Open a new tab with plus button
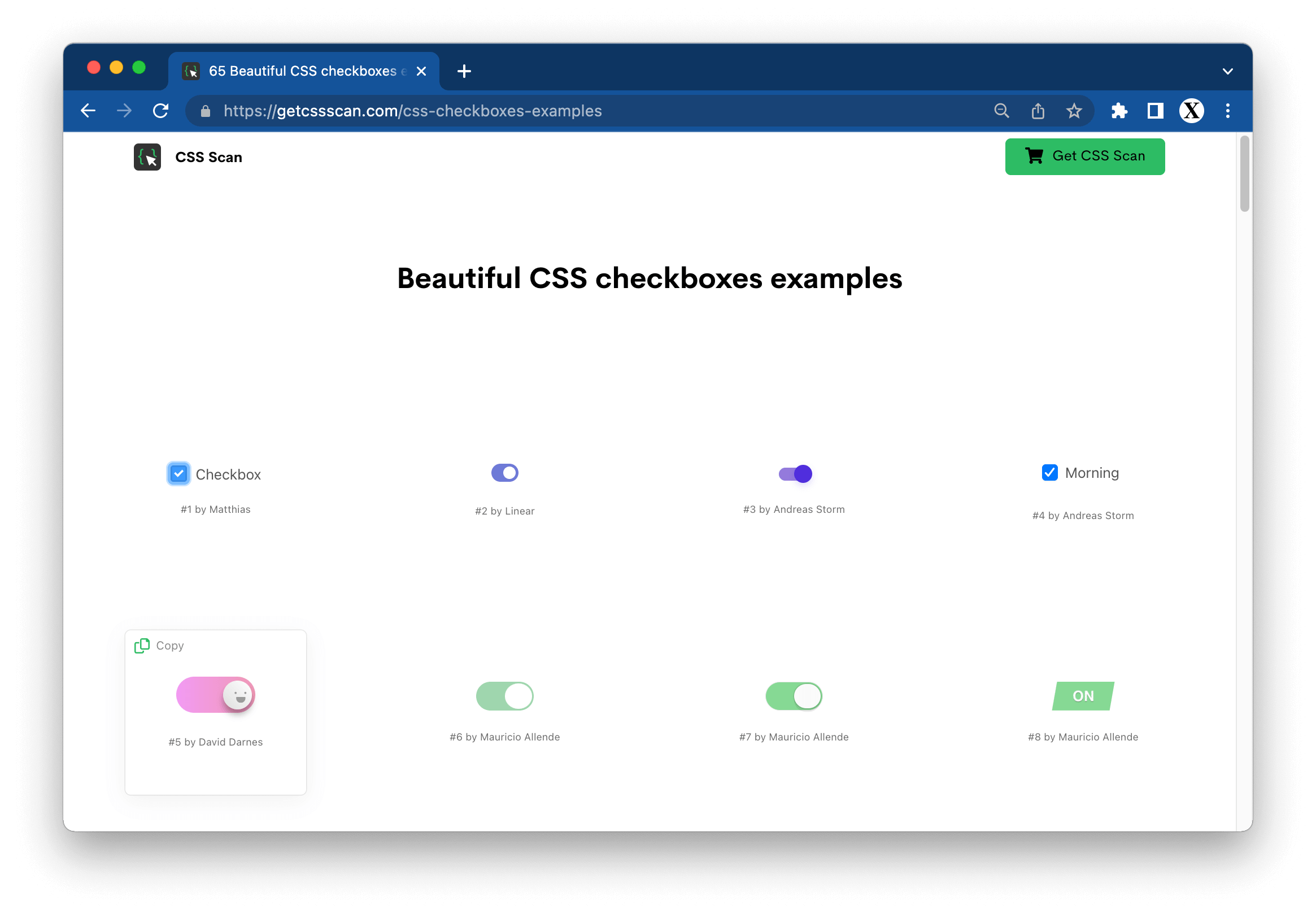The height and width of the screenshot is (915, 1316). [x=464, y=71]
